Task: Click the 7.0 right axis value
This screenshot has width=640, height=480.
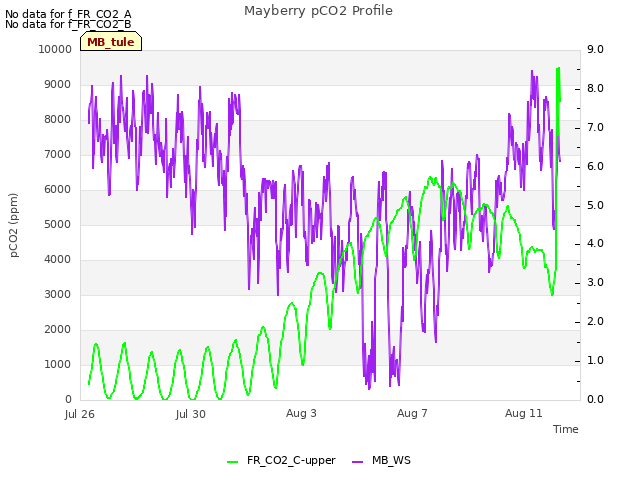Action: pyautogui.click(x=595, y=128)
